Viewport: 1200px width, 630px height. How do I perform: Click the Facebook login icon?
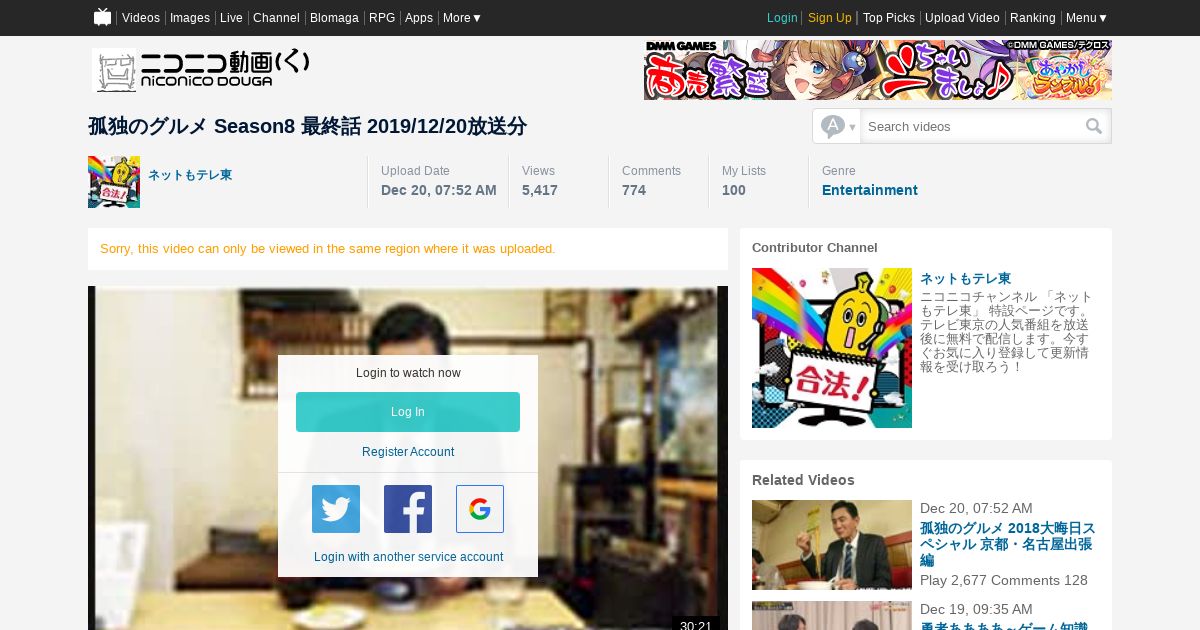pyautogui.click(x=408, y=509)
